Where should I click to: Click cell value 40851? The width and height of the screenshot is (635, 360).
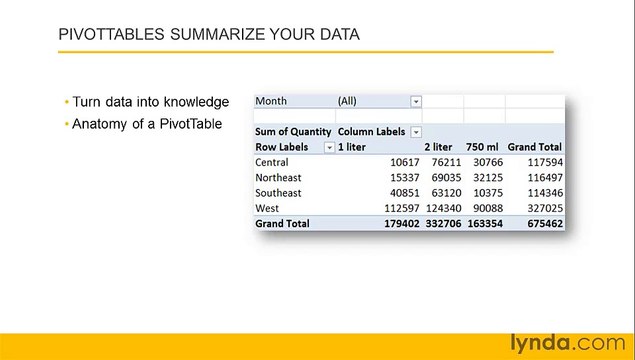[405, 193]
